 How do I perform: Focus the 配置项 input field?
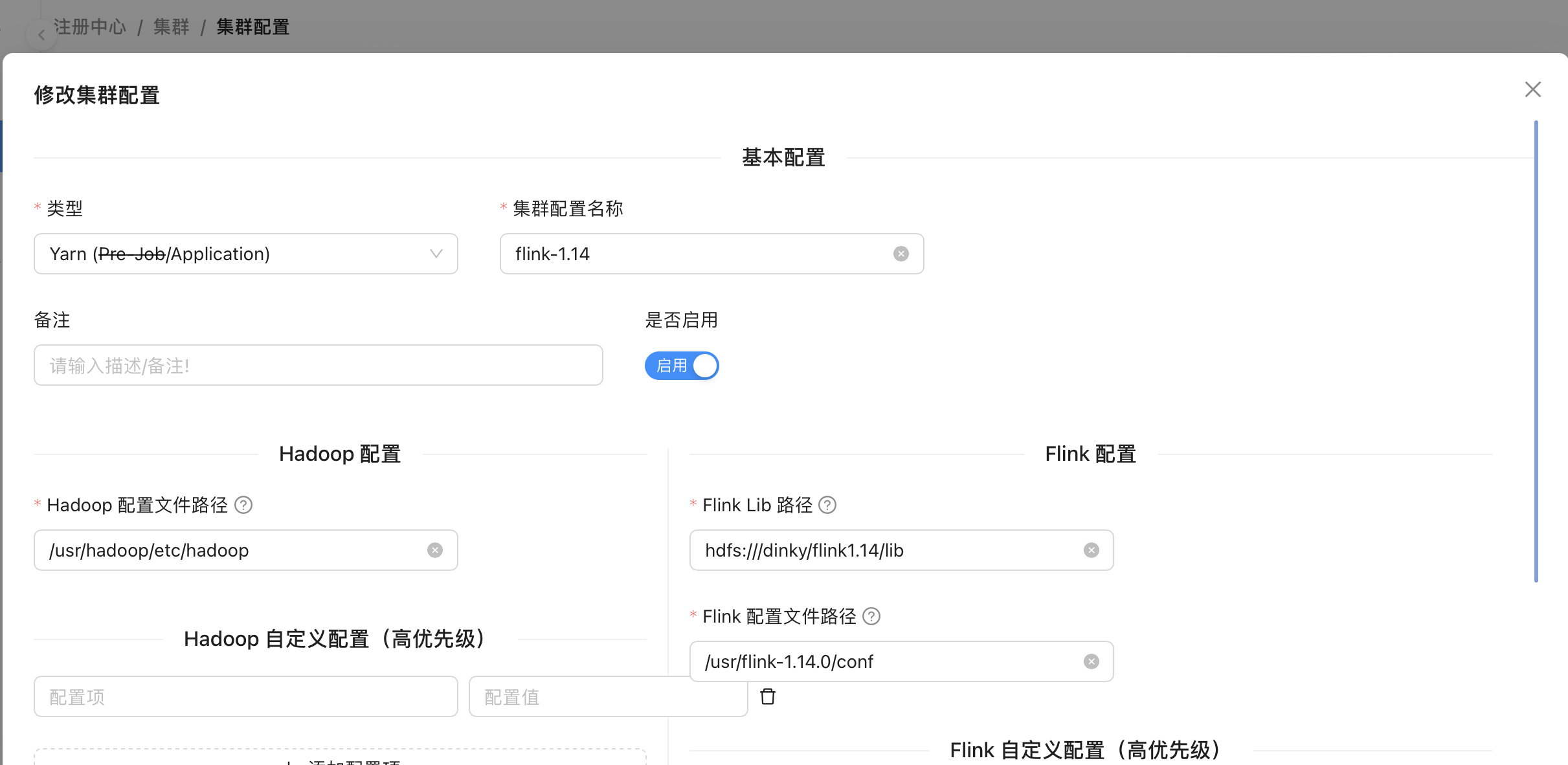pos(246,696)
